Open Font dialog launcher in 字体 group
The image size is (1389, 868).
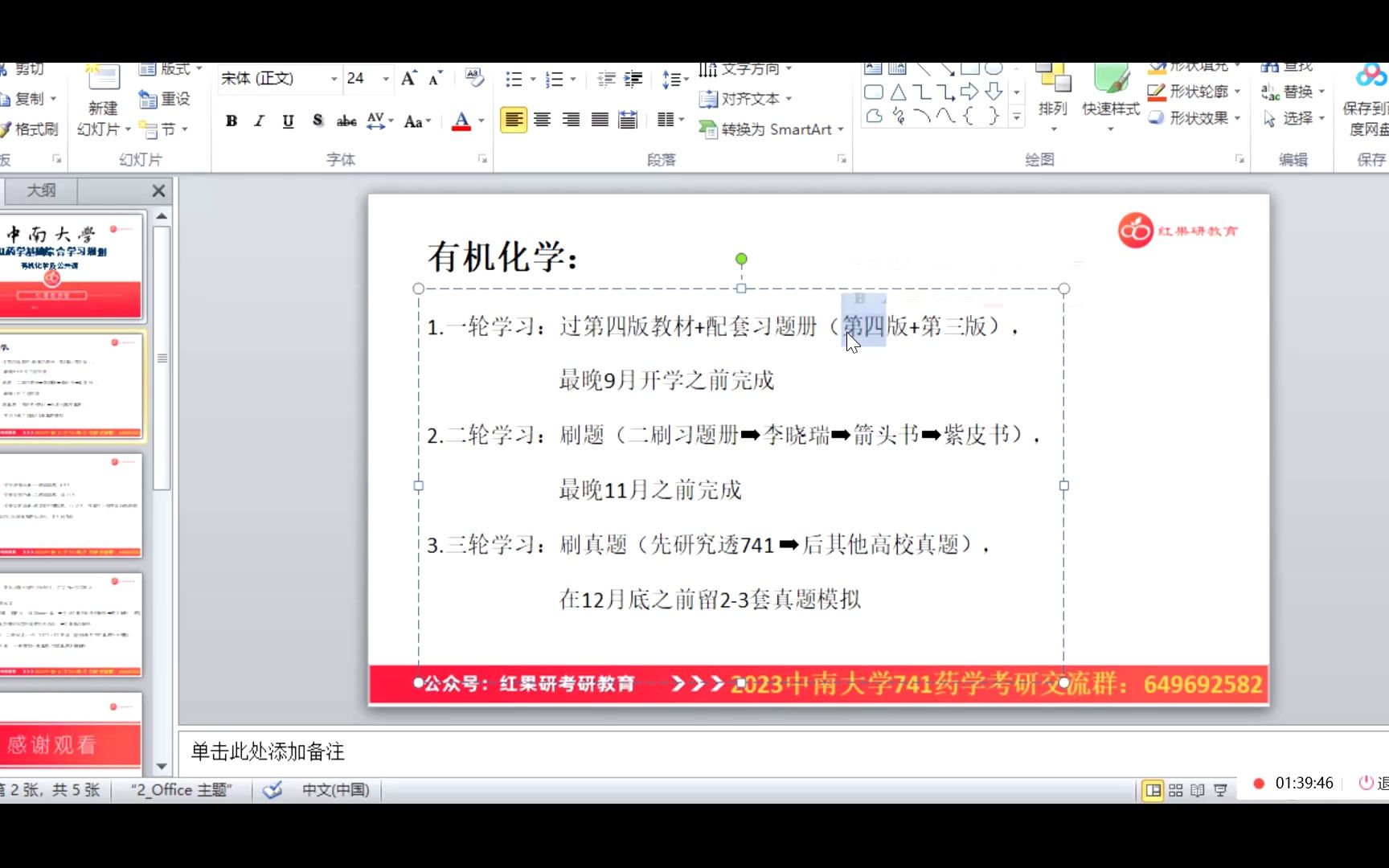coord(482,159)
